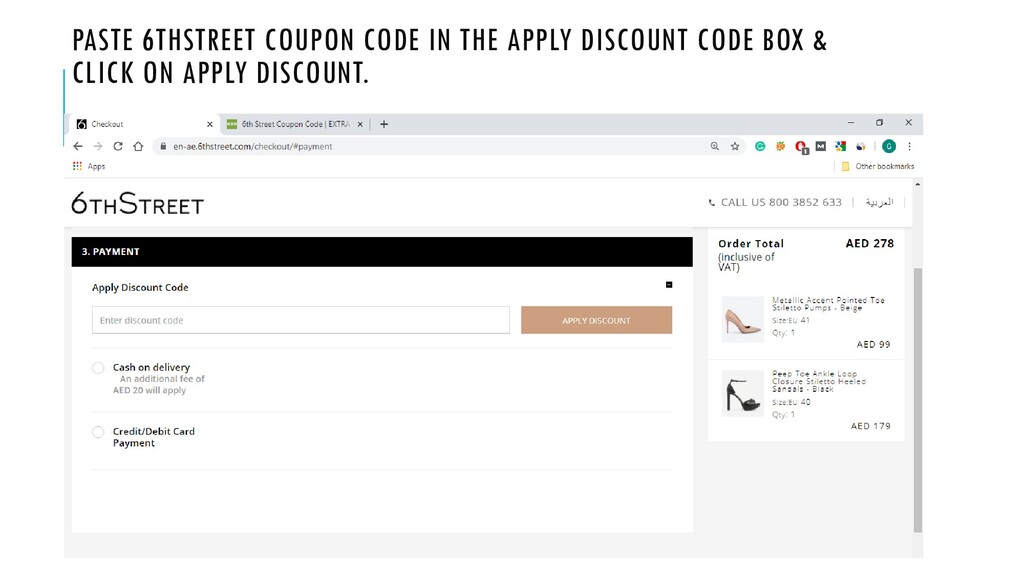The height and width of the screenshot is (576, 1024).
Task: Click the page vertical scrollbar
Action: [x=918, y=400]
